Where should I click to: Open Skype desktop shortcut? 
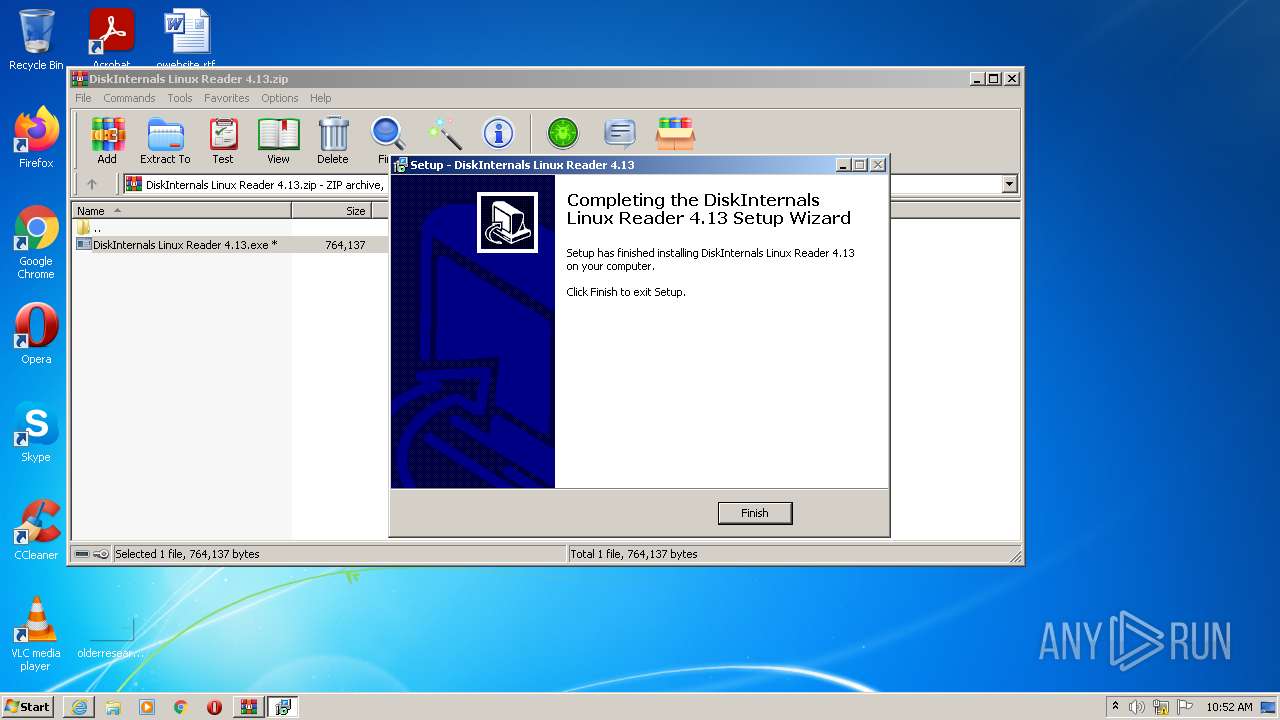pos(36,432)
